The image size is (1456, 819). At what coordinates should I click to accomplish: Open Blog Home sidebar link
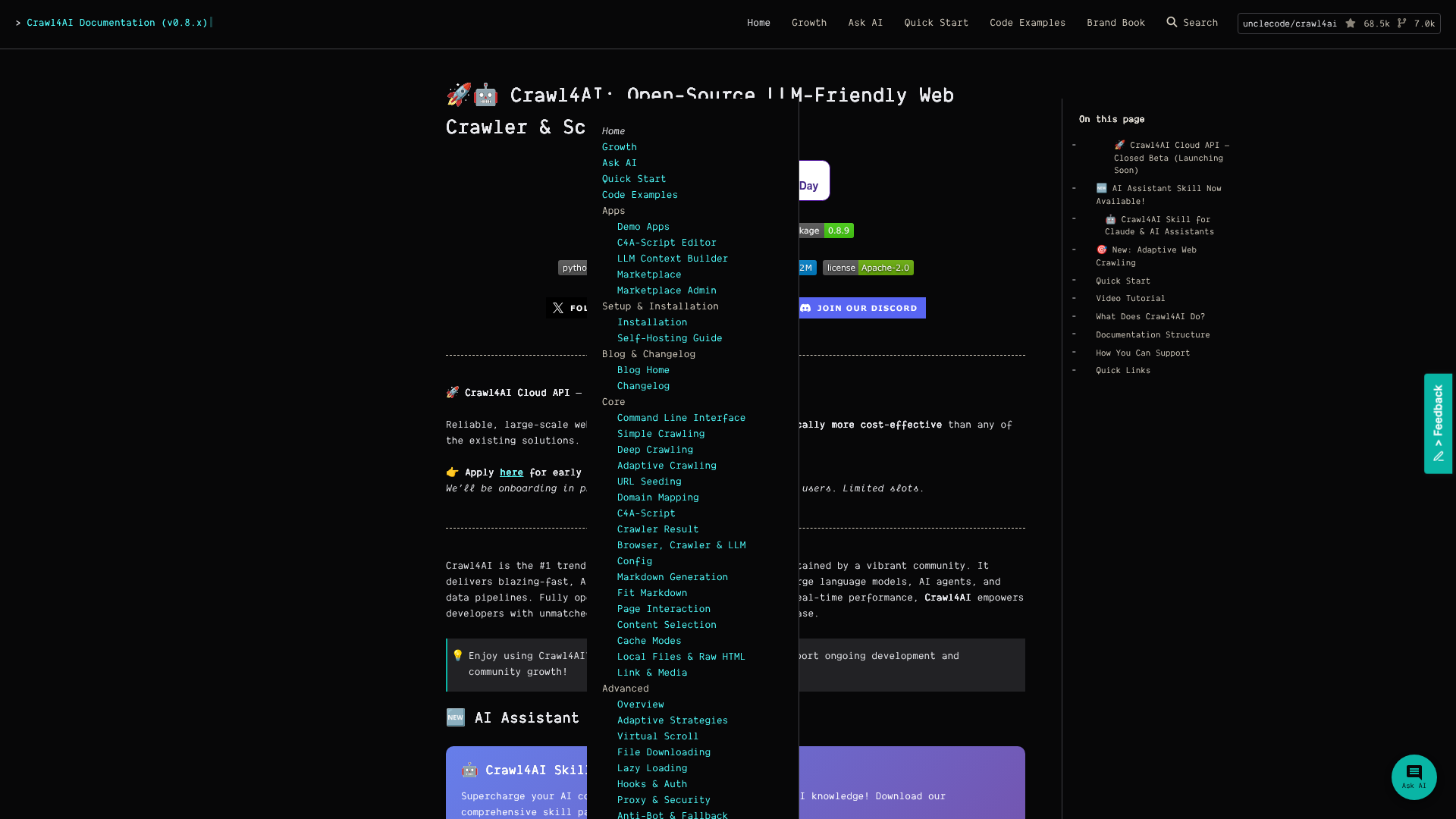point(643,370)
